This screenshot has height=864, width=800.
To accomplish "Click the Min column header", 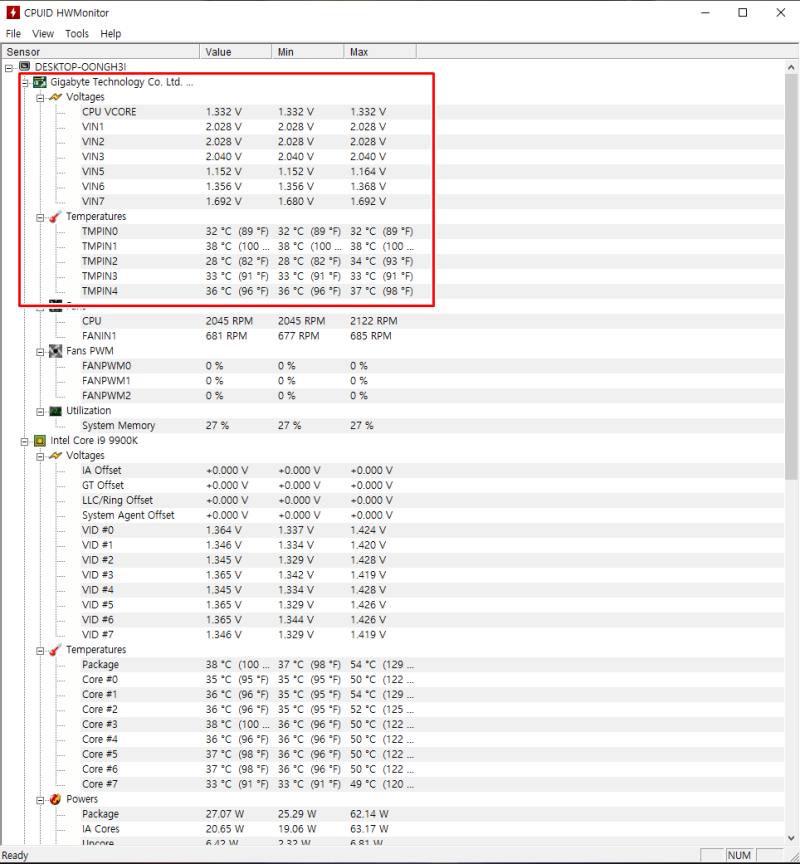I will click(307, 52).
